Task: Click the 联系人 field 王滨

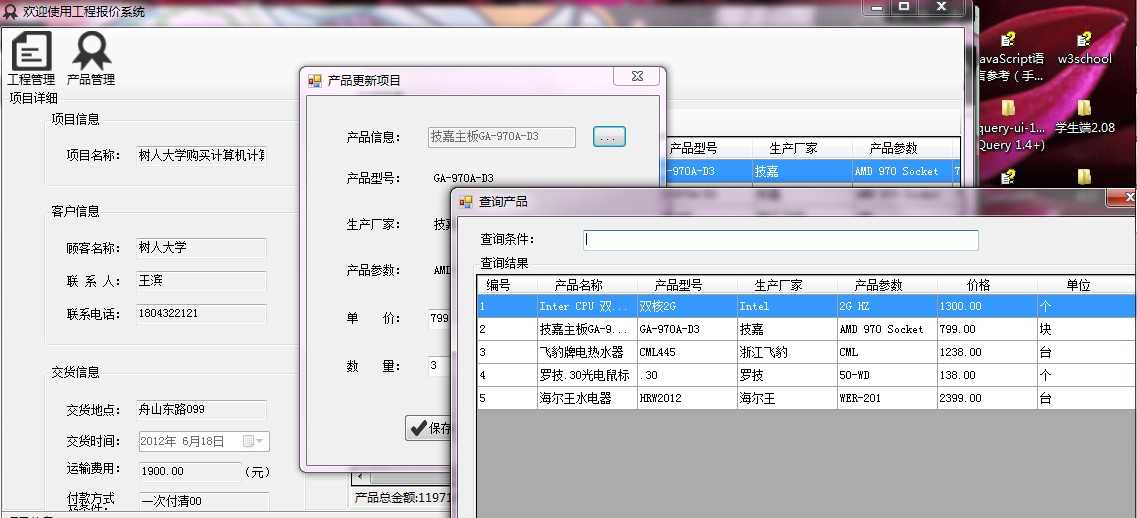Action: [202, 281]
